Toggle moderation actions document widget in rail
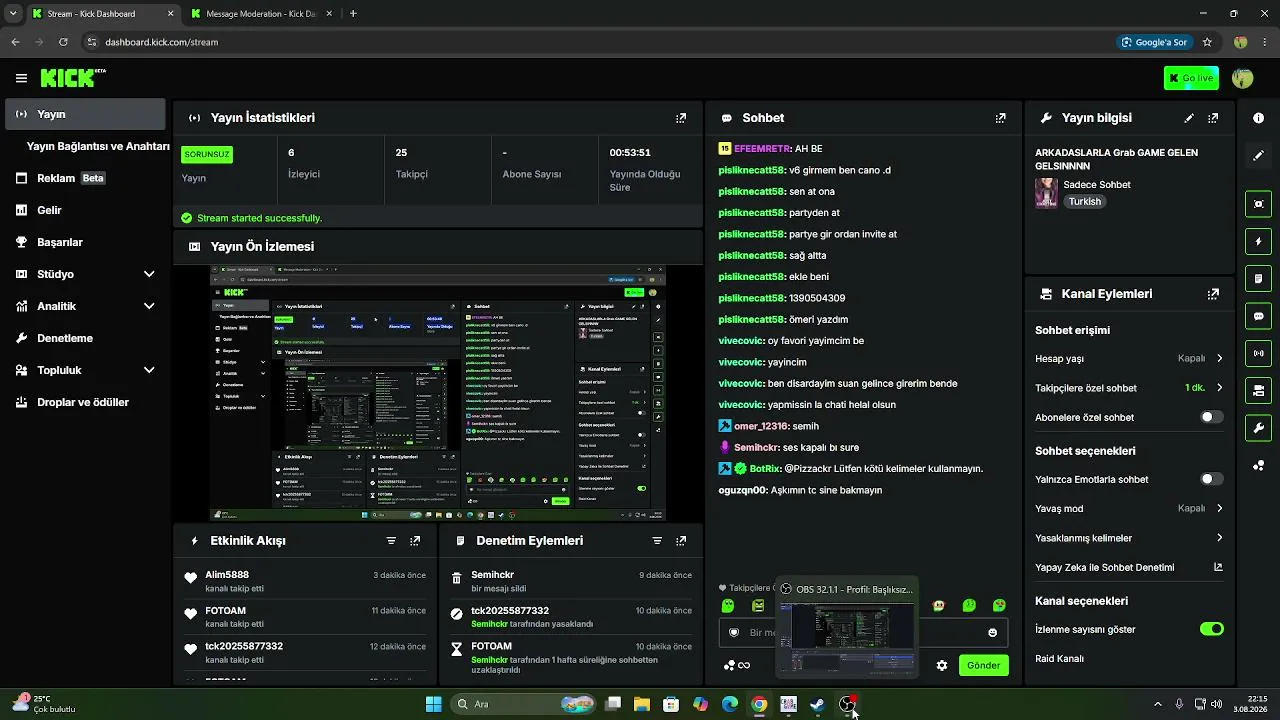The height and width of the screenshot is (720, 1280). click(1258, 278)
